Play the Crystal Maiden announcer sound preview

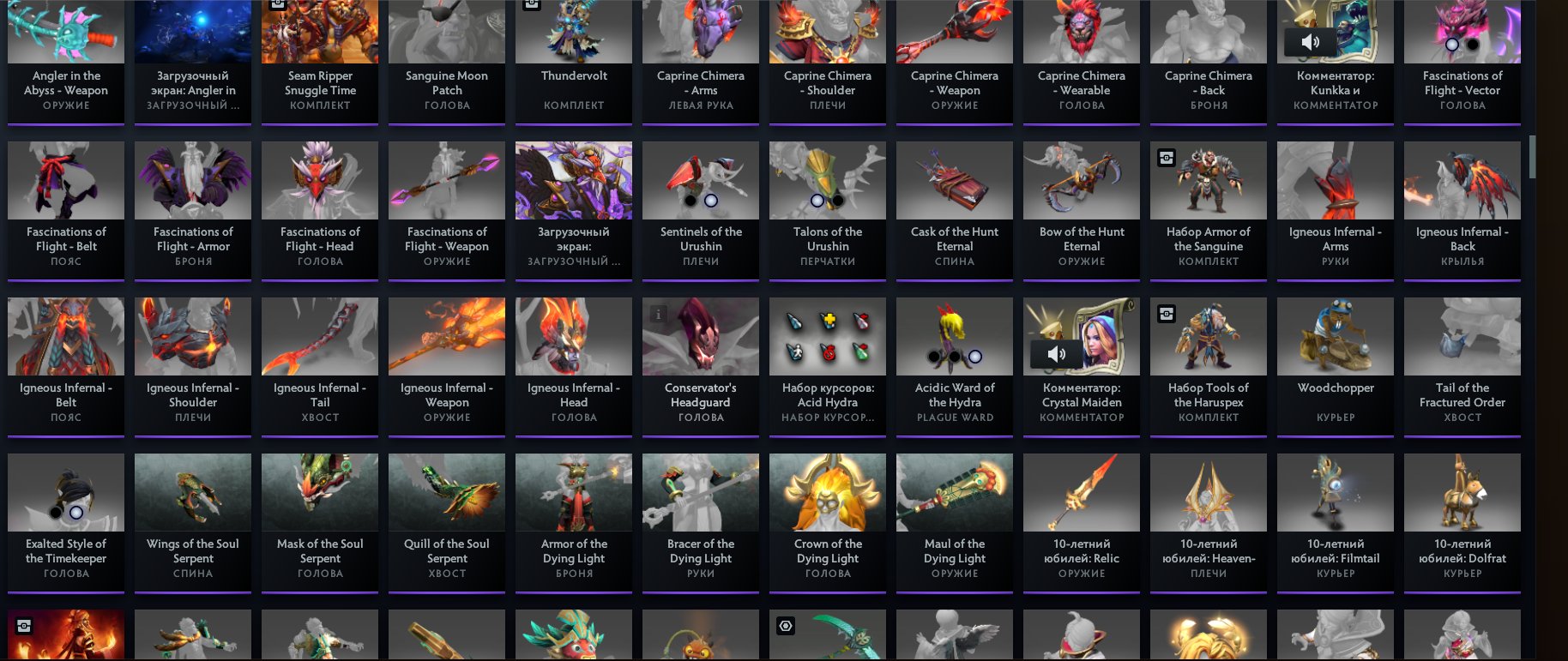coord(1056,354)
